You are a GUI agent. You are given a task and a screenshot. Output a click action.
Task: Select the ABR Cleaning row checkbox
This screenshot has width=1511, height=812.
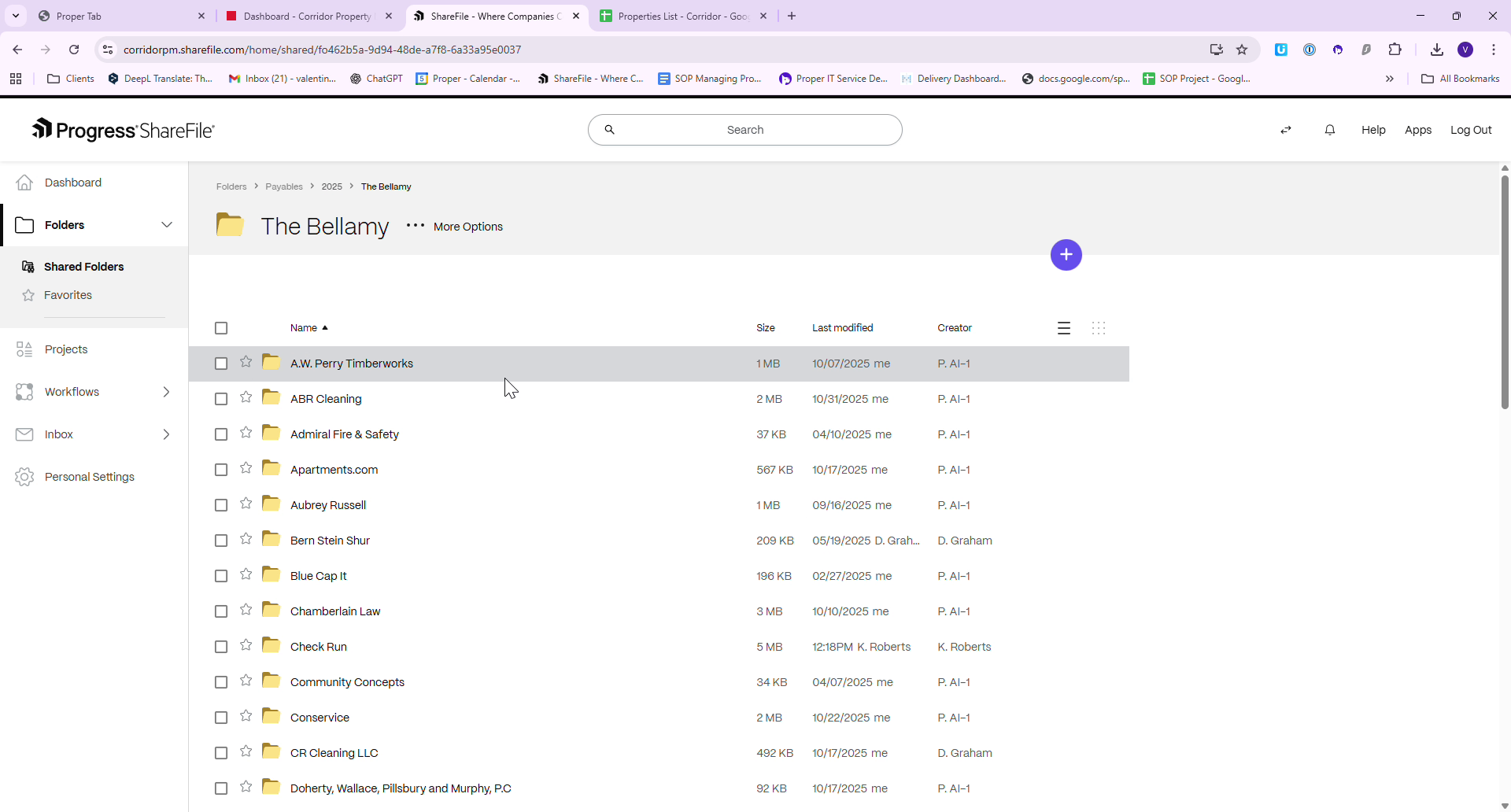click(x=221, y=399)
